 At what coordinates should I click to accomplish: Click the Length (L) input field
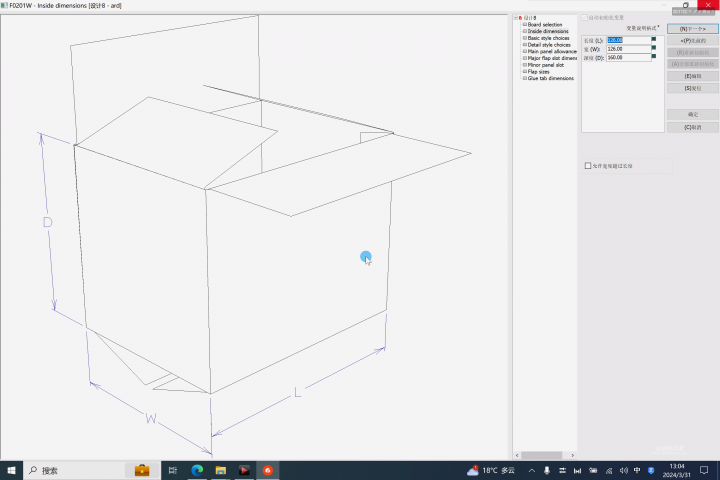click(628, 40)
